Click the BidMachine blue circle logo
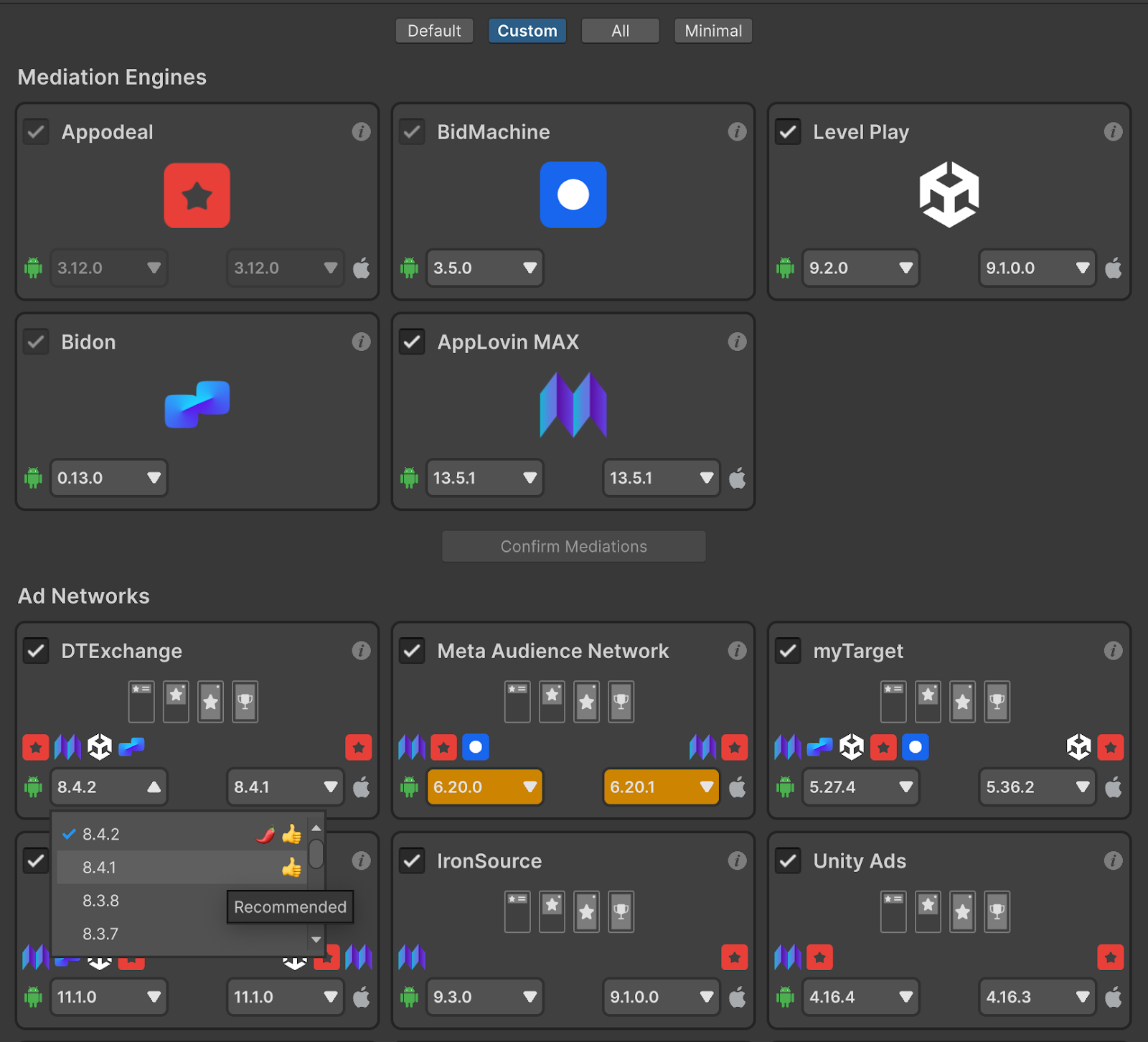1148x1042 pixels. pos(573,195)
